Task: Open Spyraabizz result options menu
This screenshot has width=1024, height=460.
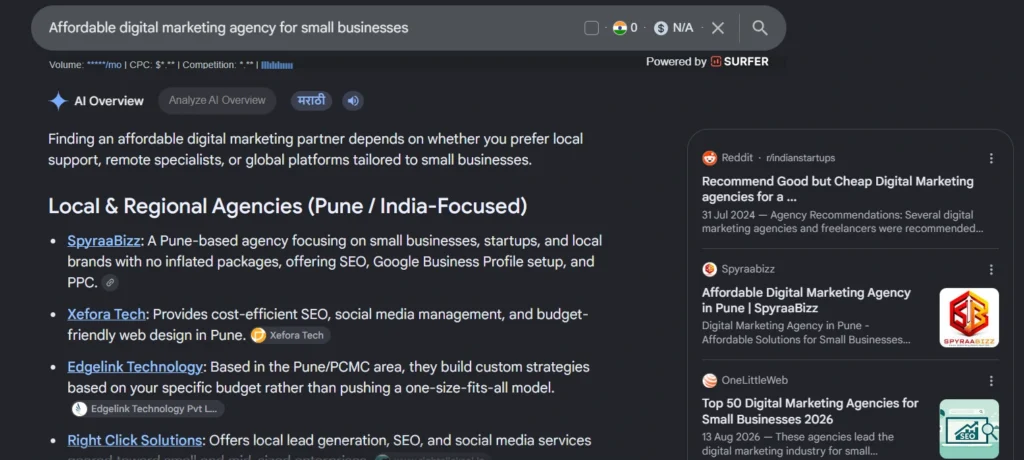Action: pyautogui.click(x=991, y=269)
